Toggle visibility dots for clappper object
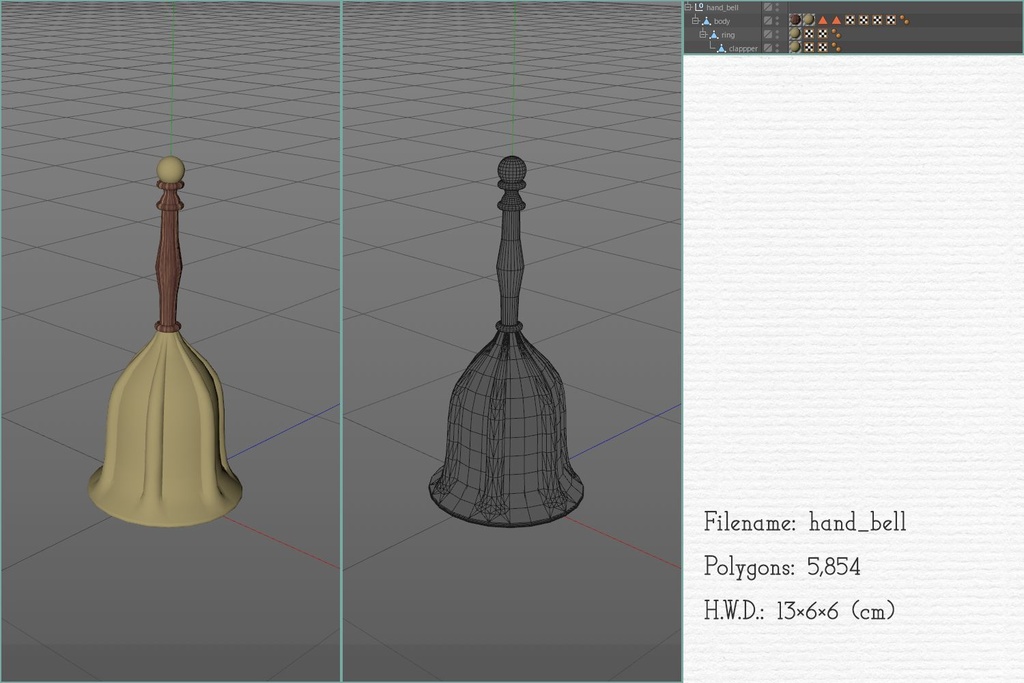 pos(777,48)
